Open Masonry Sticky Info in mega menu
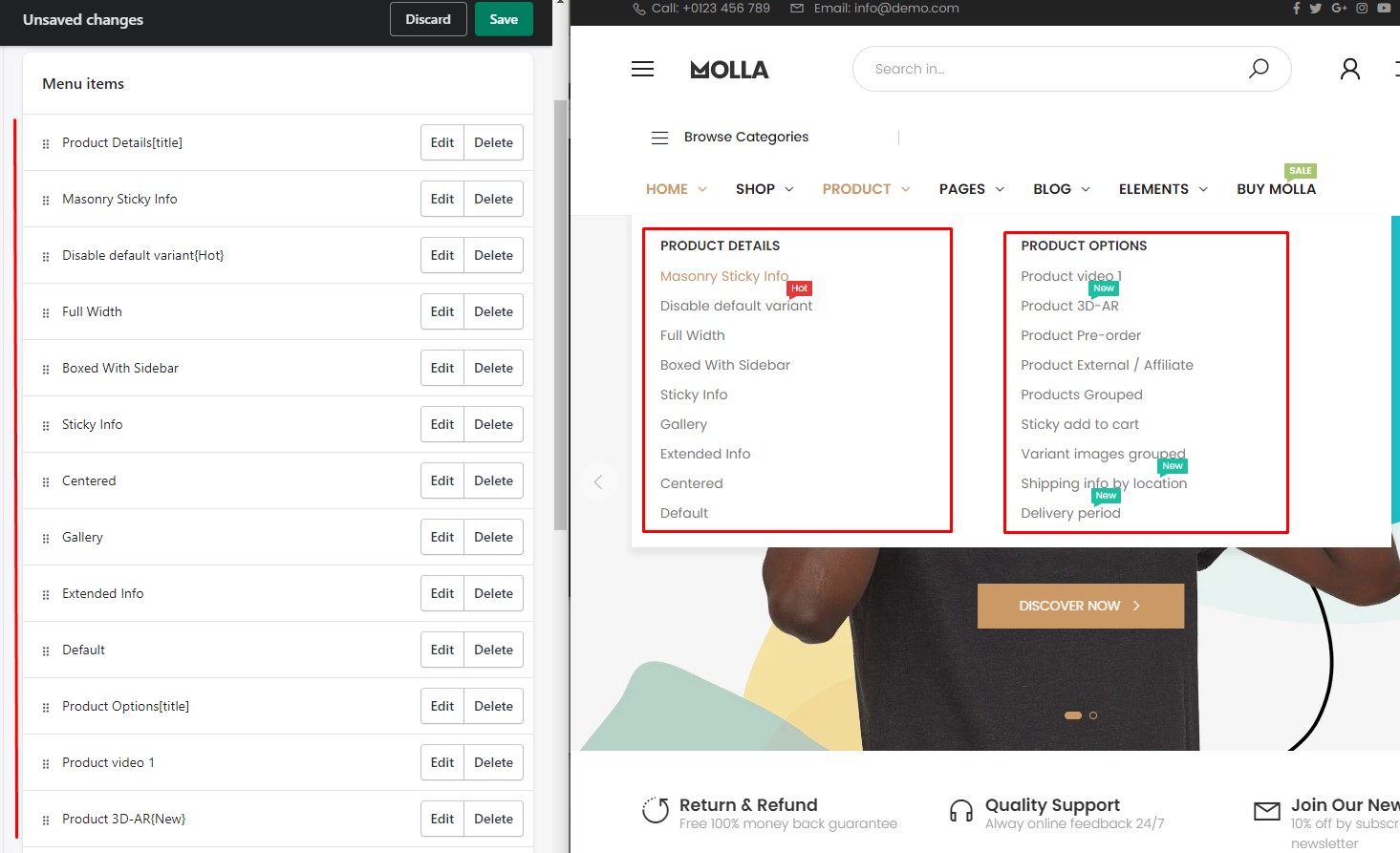This screenshot has width=1400, height=853. 724,276
